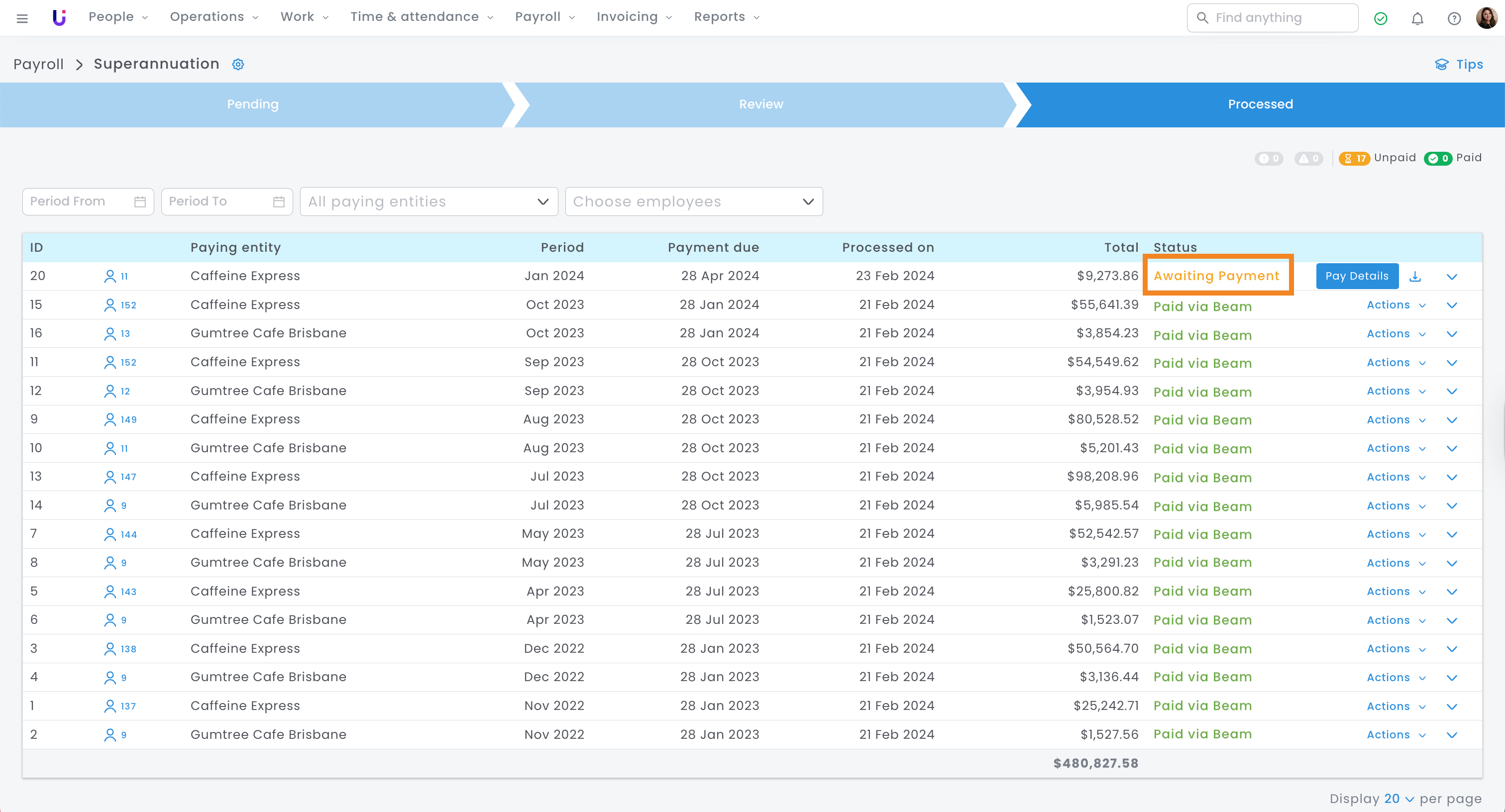Image resolution: width=1505 pixels, height=812 pixels.
Task: Click the Find anything search field
Action: tap(1272, 18)
